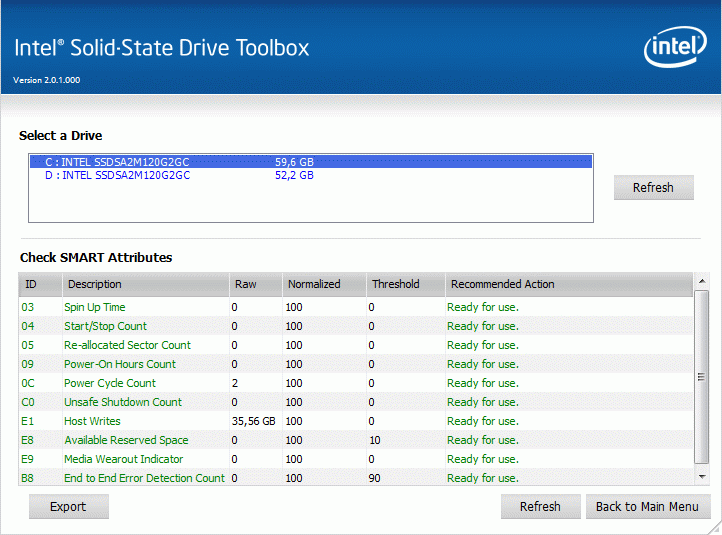Refresh the SMART attributes table
This screenshot has width=722, height=535.
pos(541,506)
